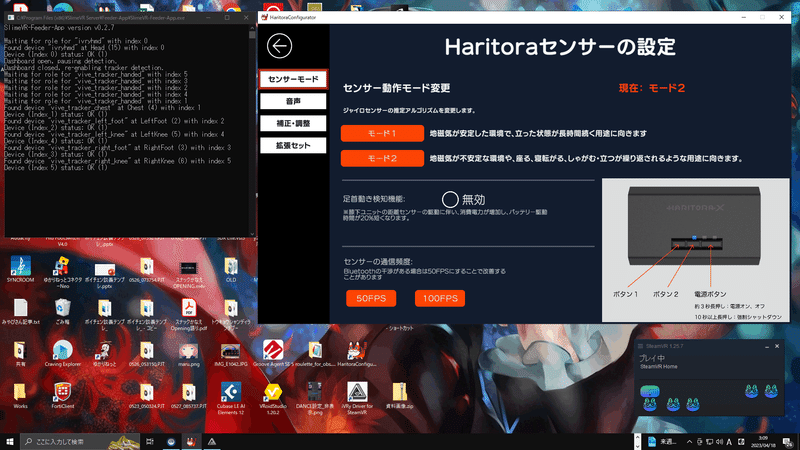Open ゆかりねっと desktop shortcut
Image resolution: width=800 pixels, height=450 pixels.
click(105, 354)
